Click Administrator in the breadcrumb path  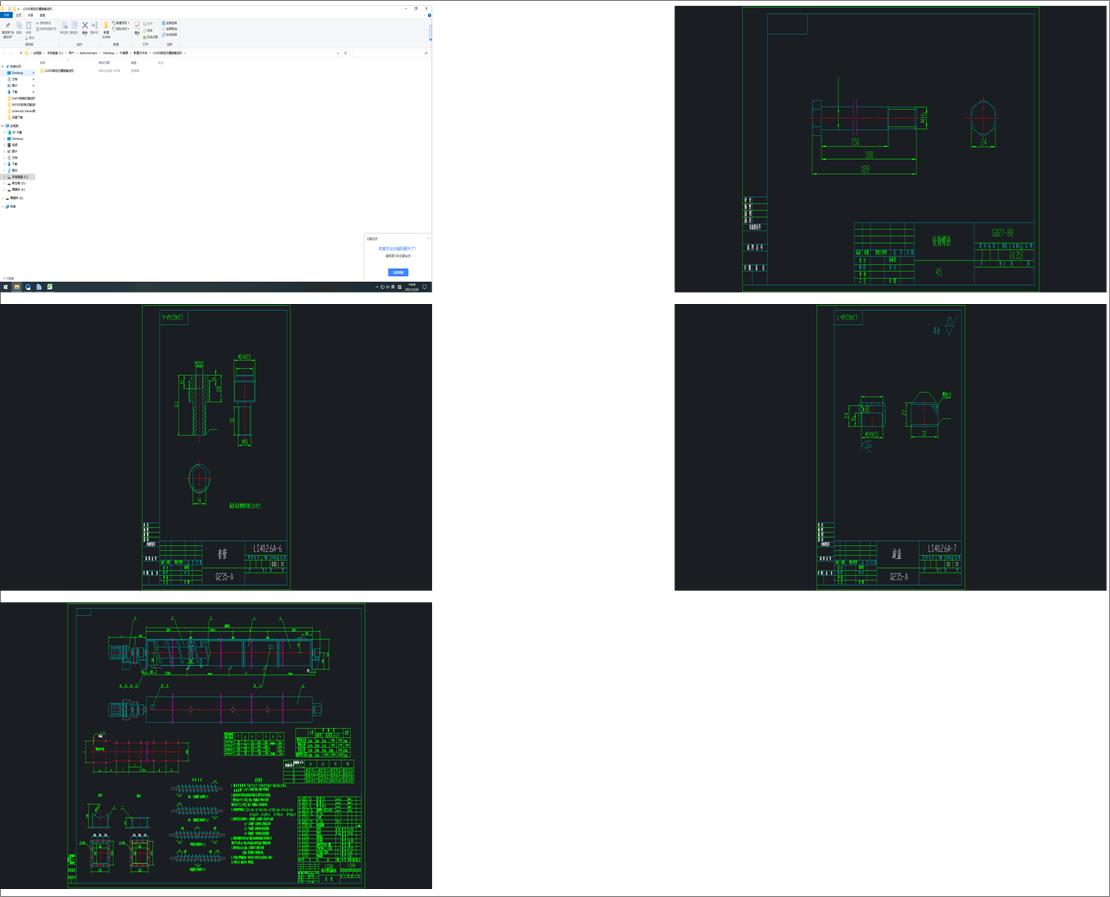pyautogui.click(x=88, y=53)
